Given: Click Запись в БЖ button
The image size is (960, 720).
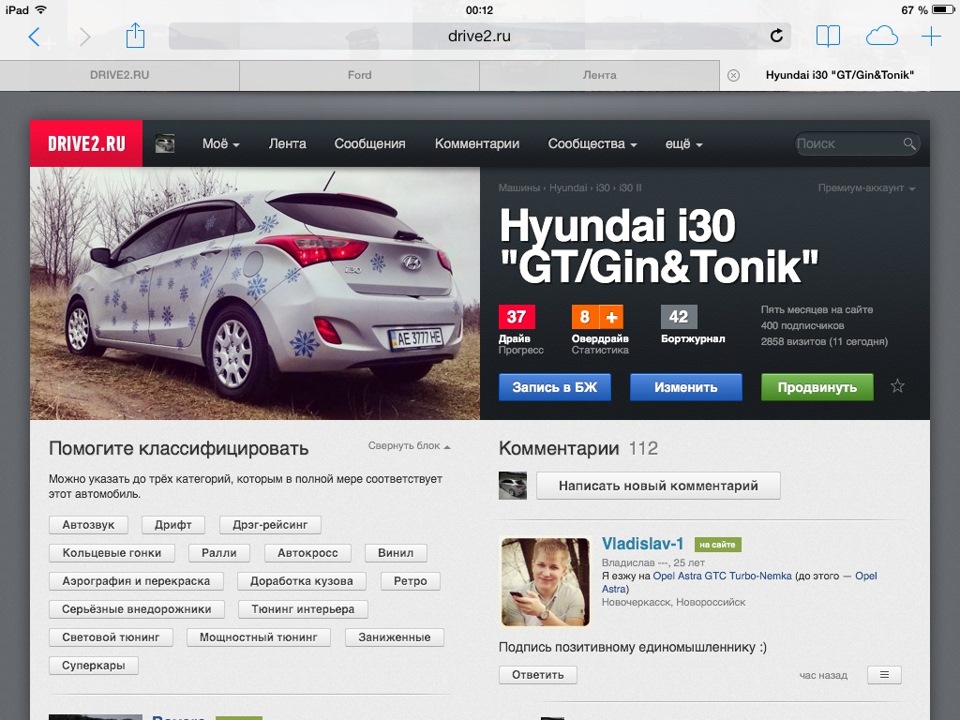Looking at the screenshot, I should [x=555, y=387].
